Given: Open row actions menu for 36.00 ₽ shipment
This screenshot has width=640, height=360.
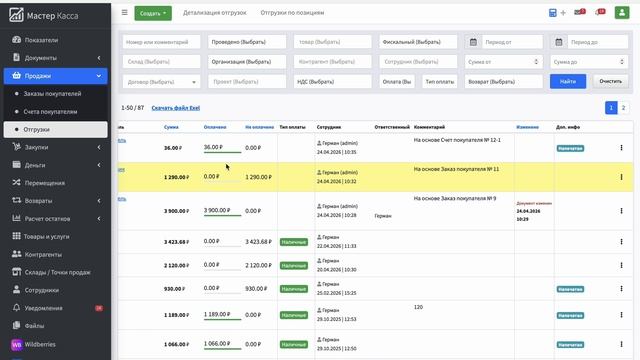Looking at the screenshot, I should [621, 148].
